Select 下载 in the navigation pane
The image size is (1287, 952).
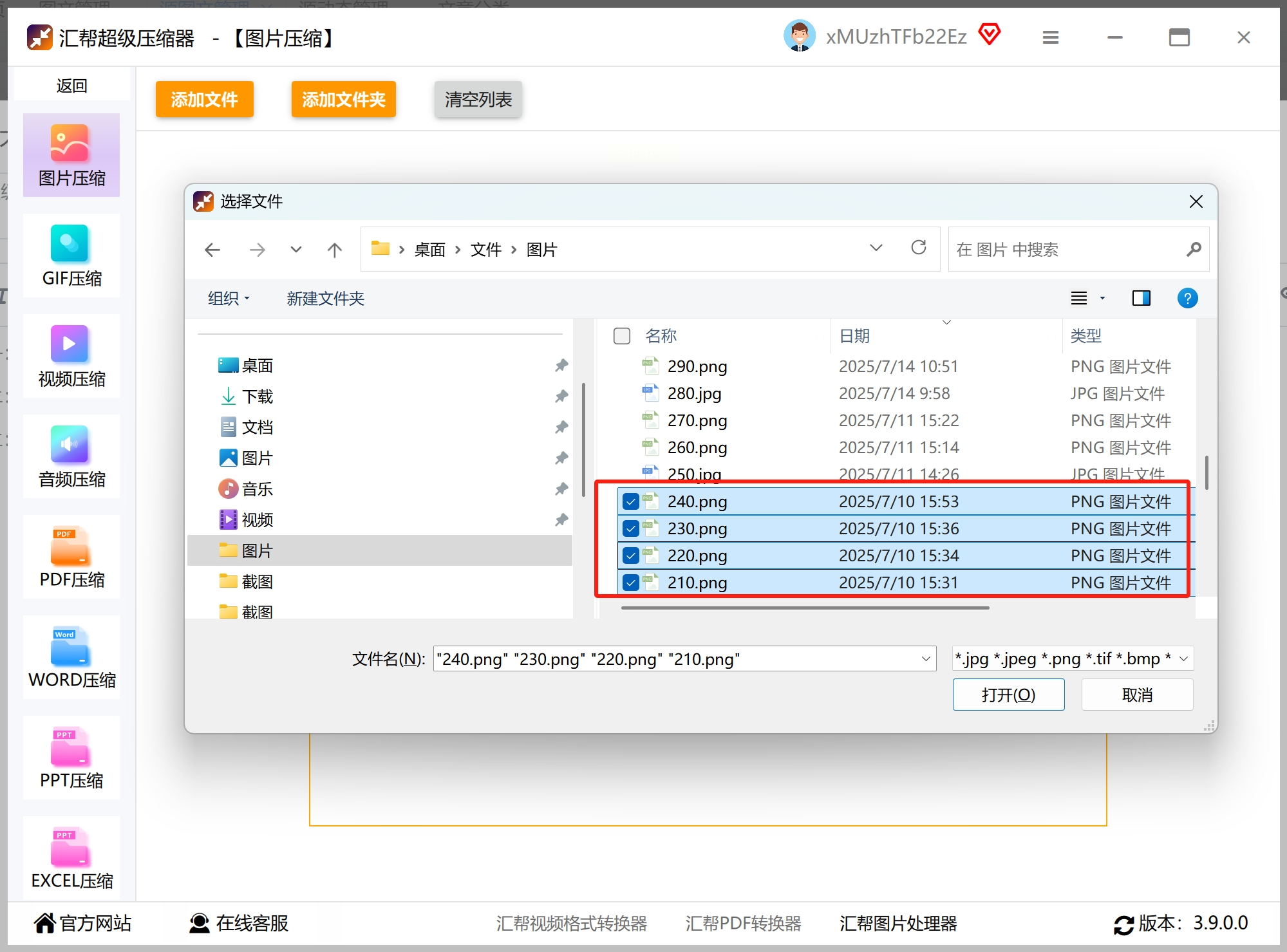point(258,397)
